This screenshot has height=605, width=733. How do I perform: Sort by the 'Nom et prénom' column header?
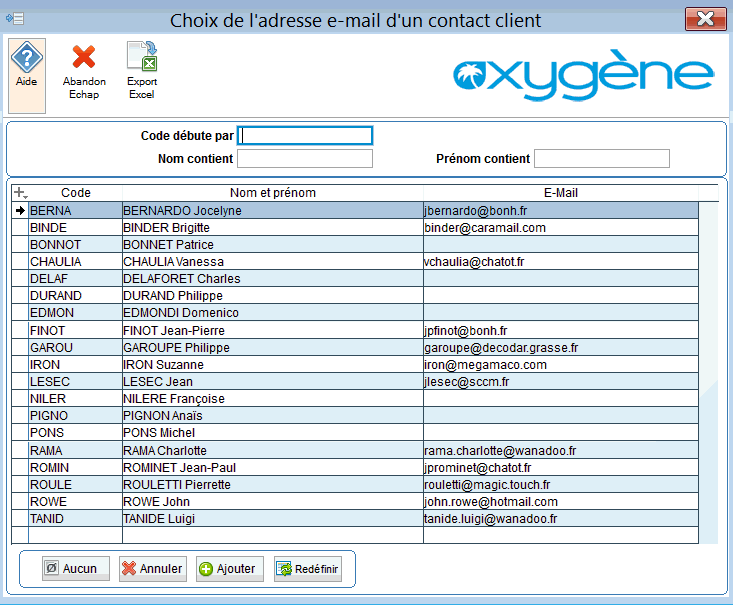[272, 193]
